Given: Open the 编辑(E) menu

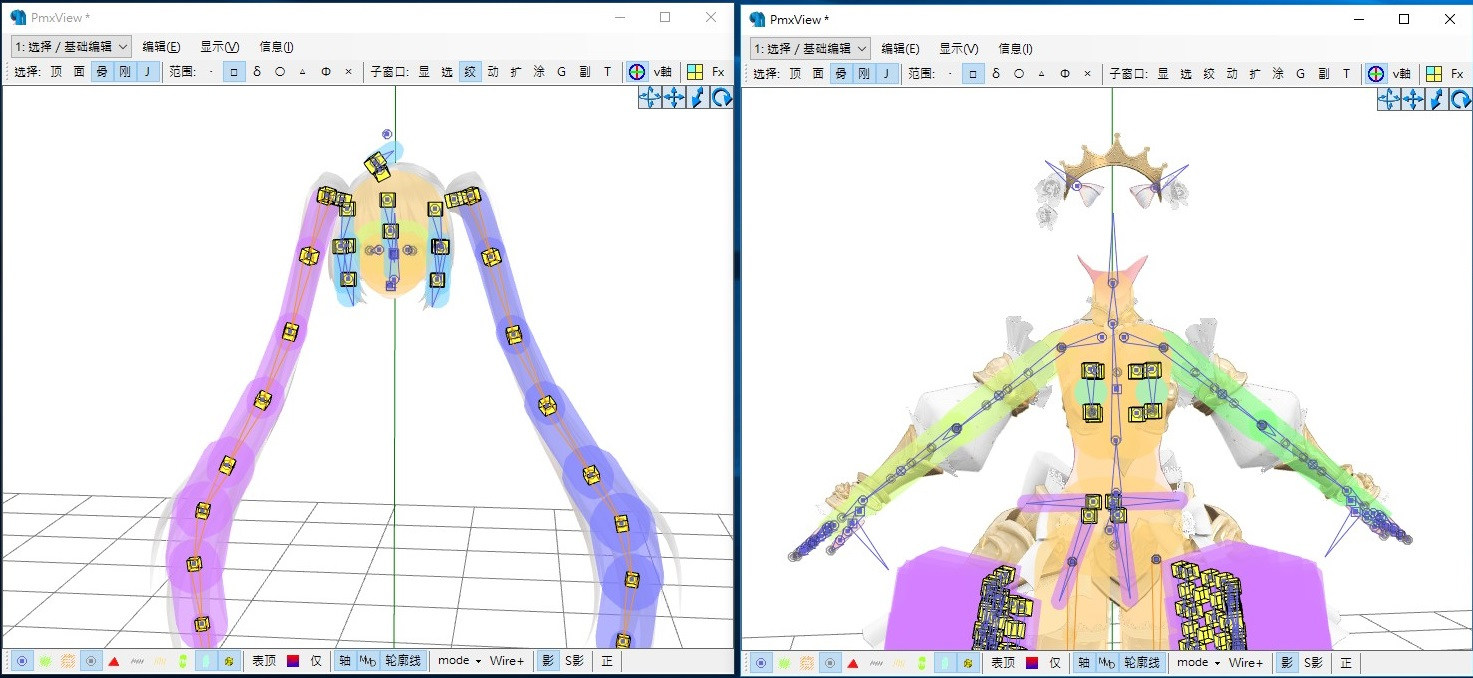Looking at the screenshot, I should click(x=162, y=46).
